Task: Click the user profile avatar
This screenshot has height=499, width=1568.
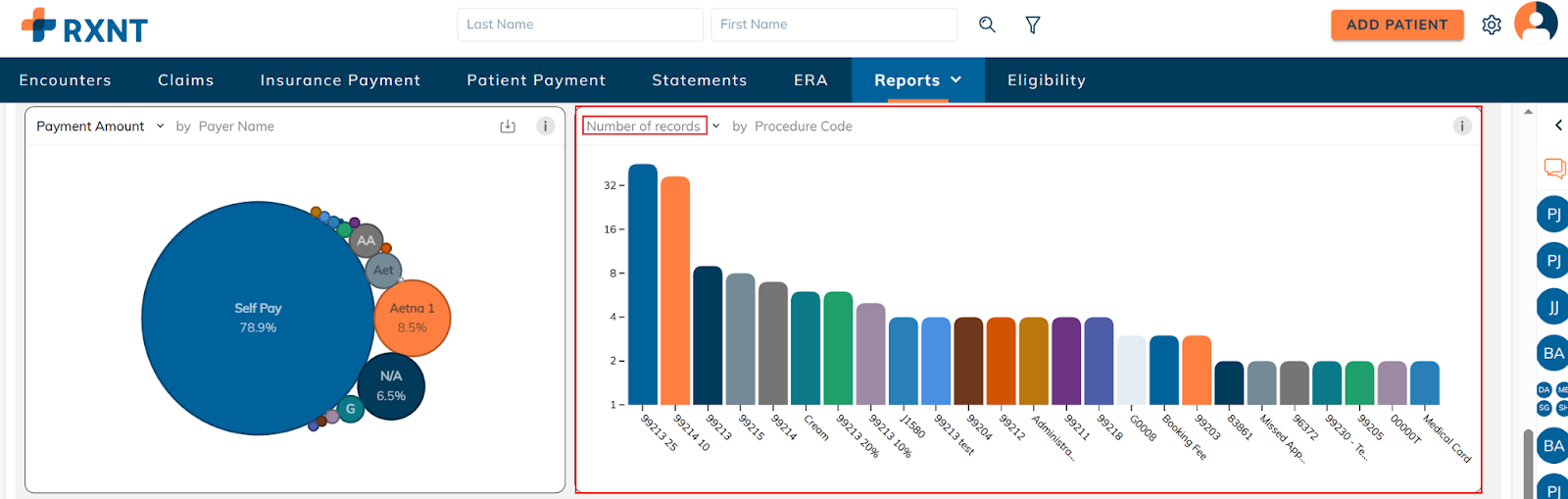Action: (x=1536, y=23)
